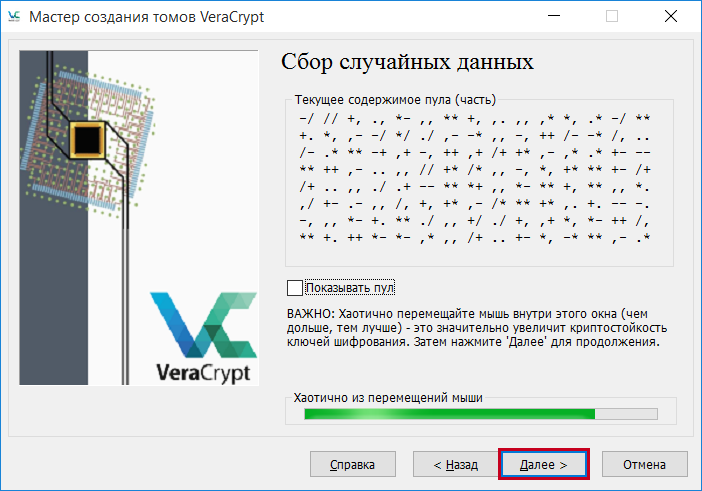702x491 pixels.
Task: Click the green filled part of the progress bar
Action: 448,413
